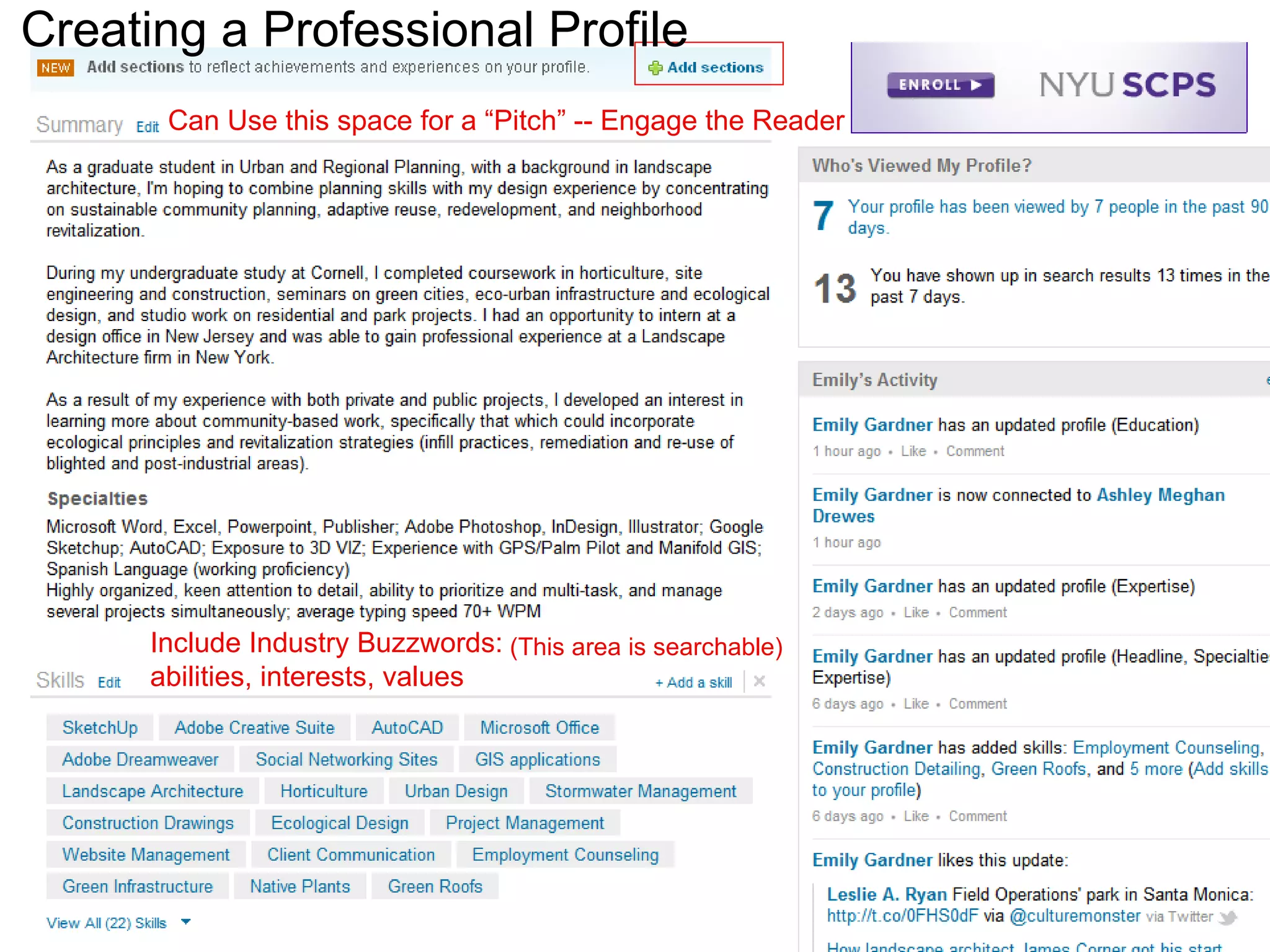Open the @culturemonster Twitter handle
Screen dimensions: 1270x952
pos(1075,916)
